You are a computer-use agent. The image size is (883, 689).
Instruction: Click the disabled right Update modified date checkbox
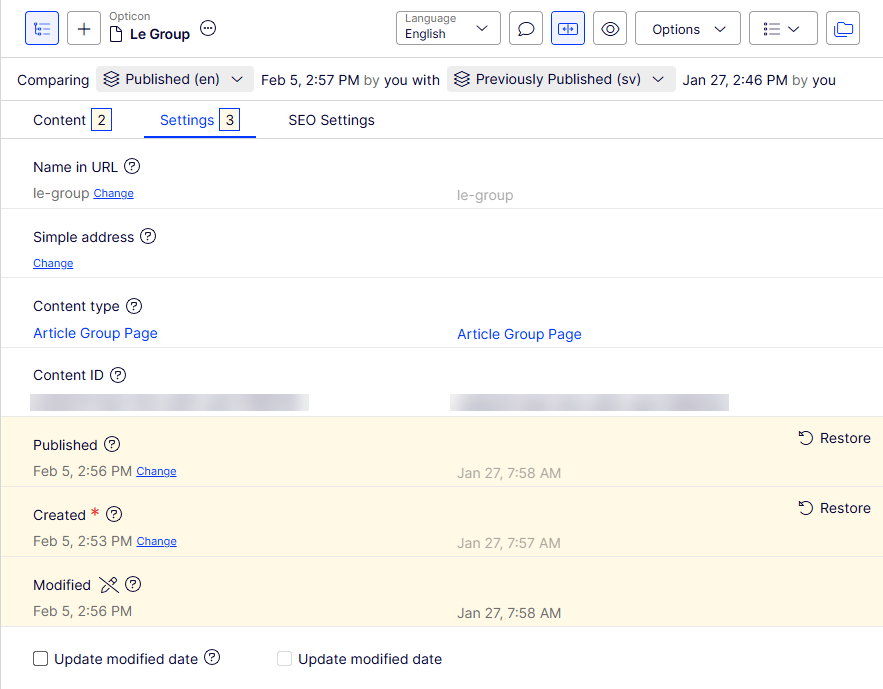[284, 659]
